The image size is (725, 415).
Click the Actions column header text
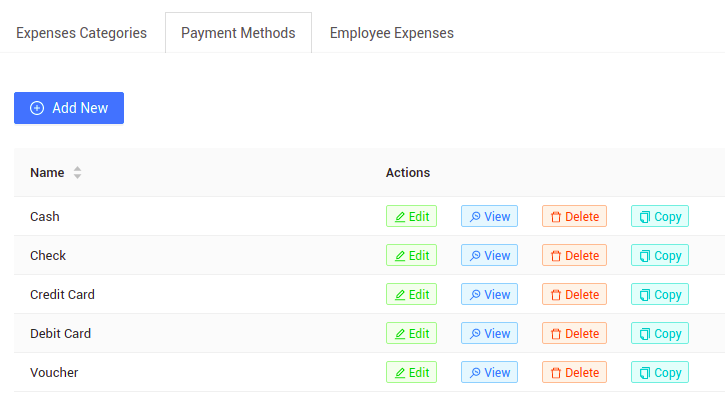click(408, 172)
